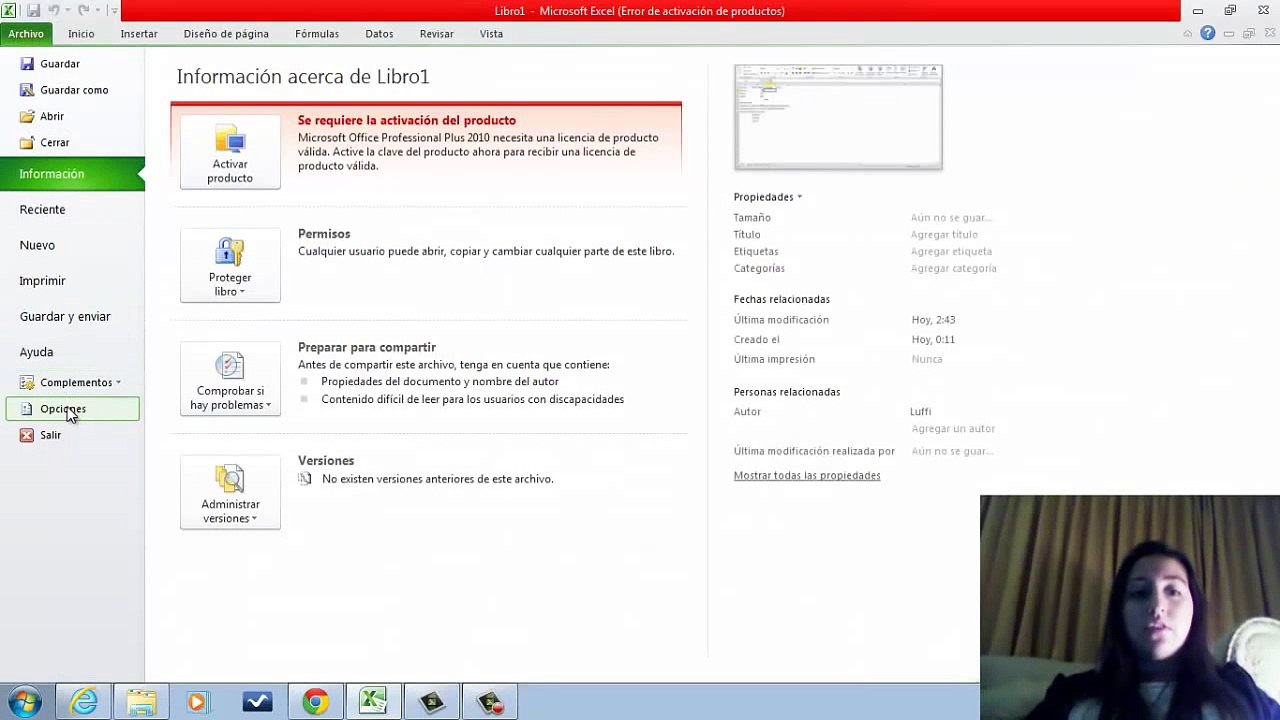This screenshot has height=720, width=1280.
Task: Click the 'Información acerca de Libro1' heading
Action: [303, 77]
